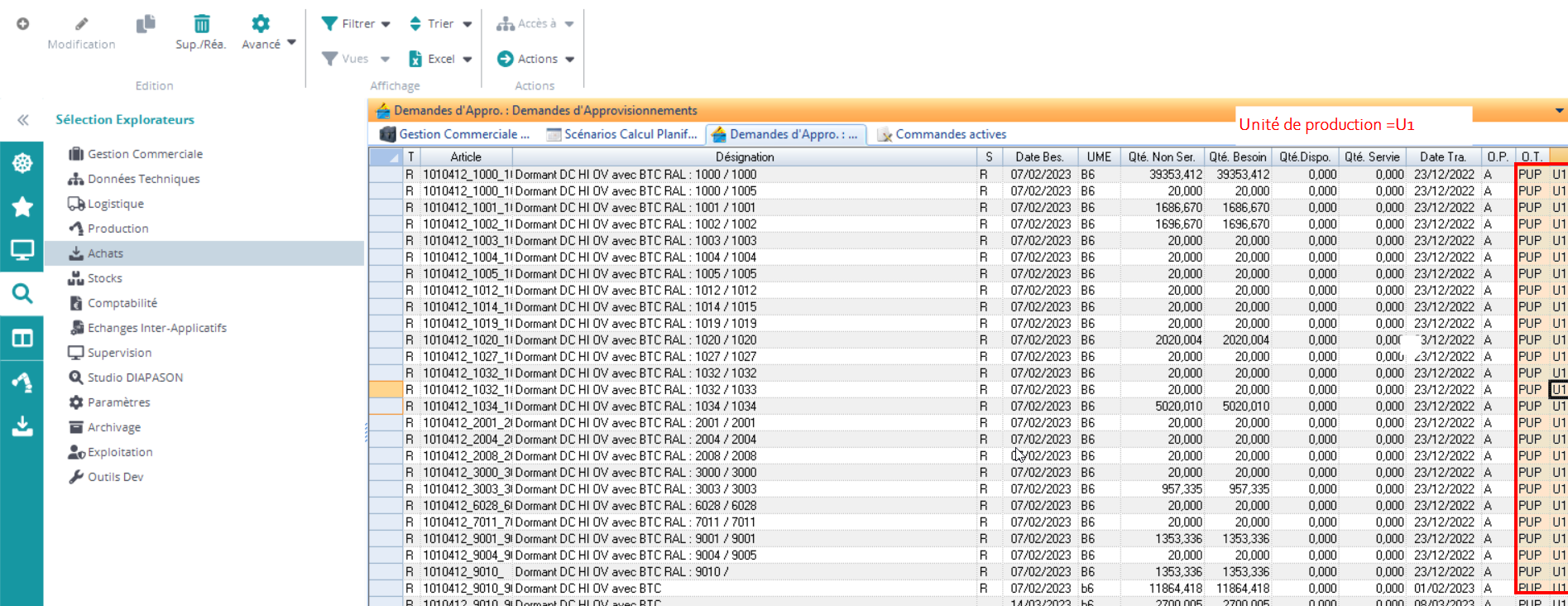The width and height of the screenshot is (1568, 606).
Task: Open the magnifier search icon in sidebar
Action: coord(22,294)
